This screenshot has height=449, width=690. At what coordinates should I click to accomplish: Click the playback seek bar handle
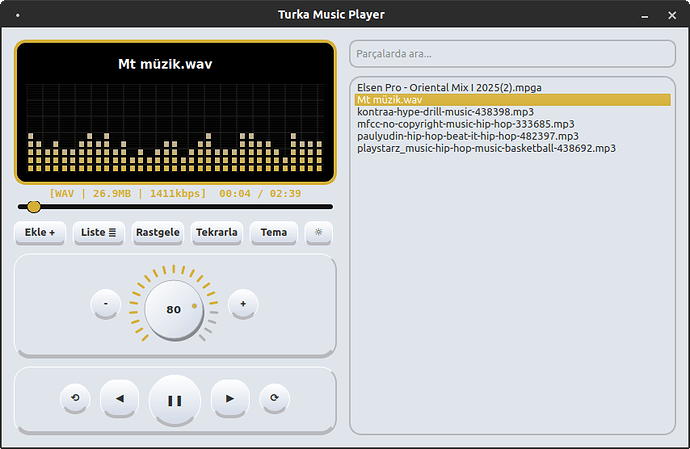(34, 207)
